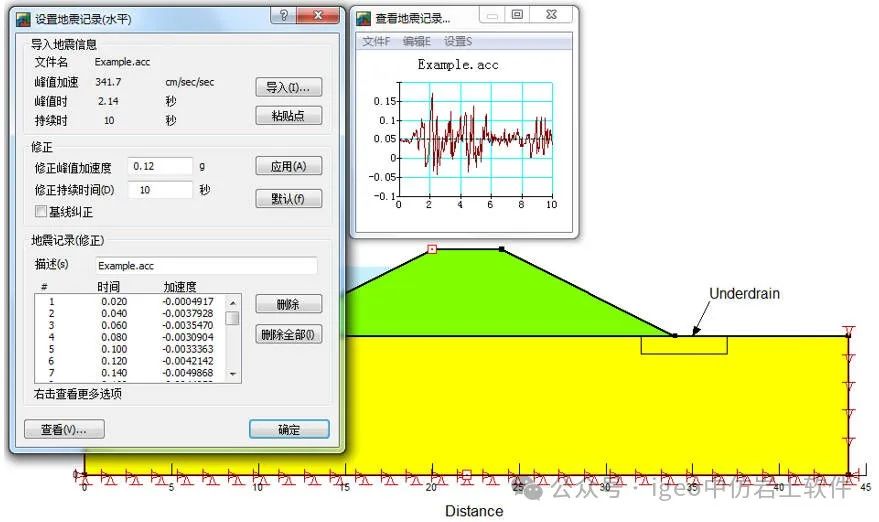This screenshot has width=879, height=522.
Task: Click the 粘贴点 paste points button
Action: [x=289, y=116]
